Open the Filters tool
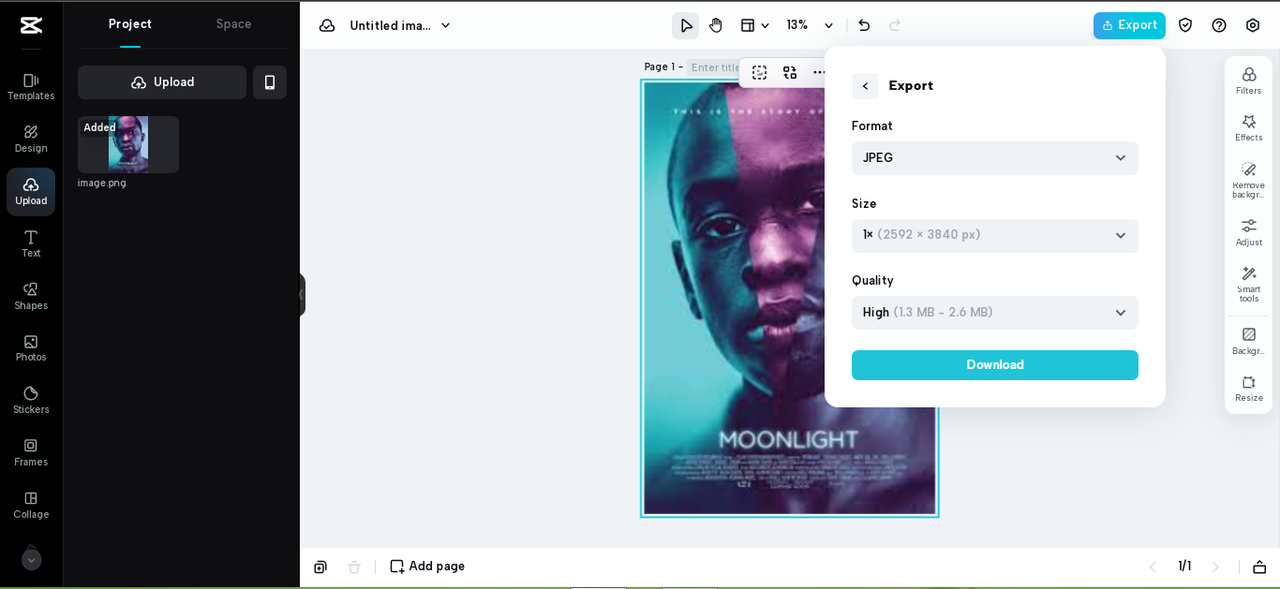This screenshot has width=1280, height=589. (1249, 81)
